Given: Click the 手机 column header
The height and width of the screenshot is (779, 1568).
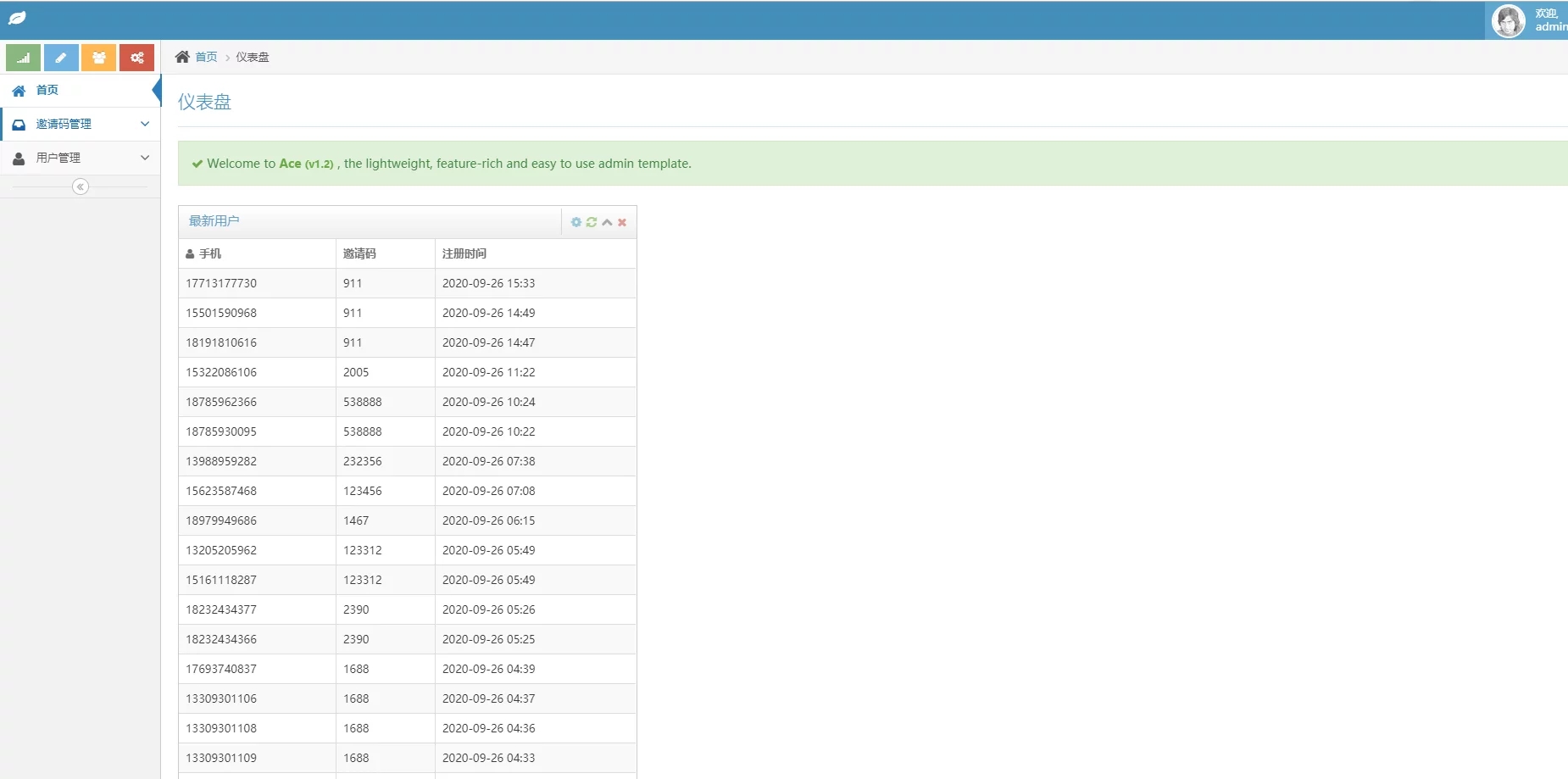Looking at the screenshot, I should coord(209,253).
